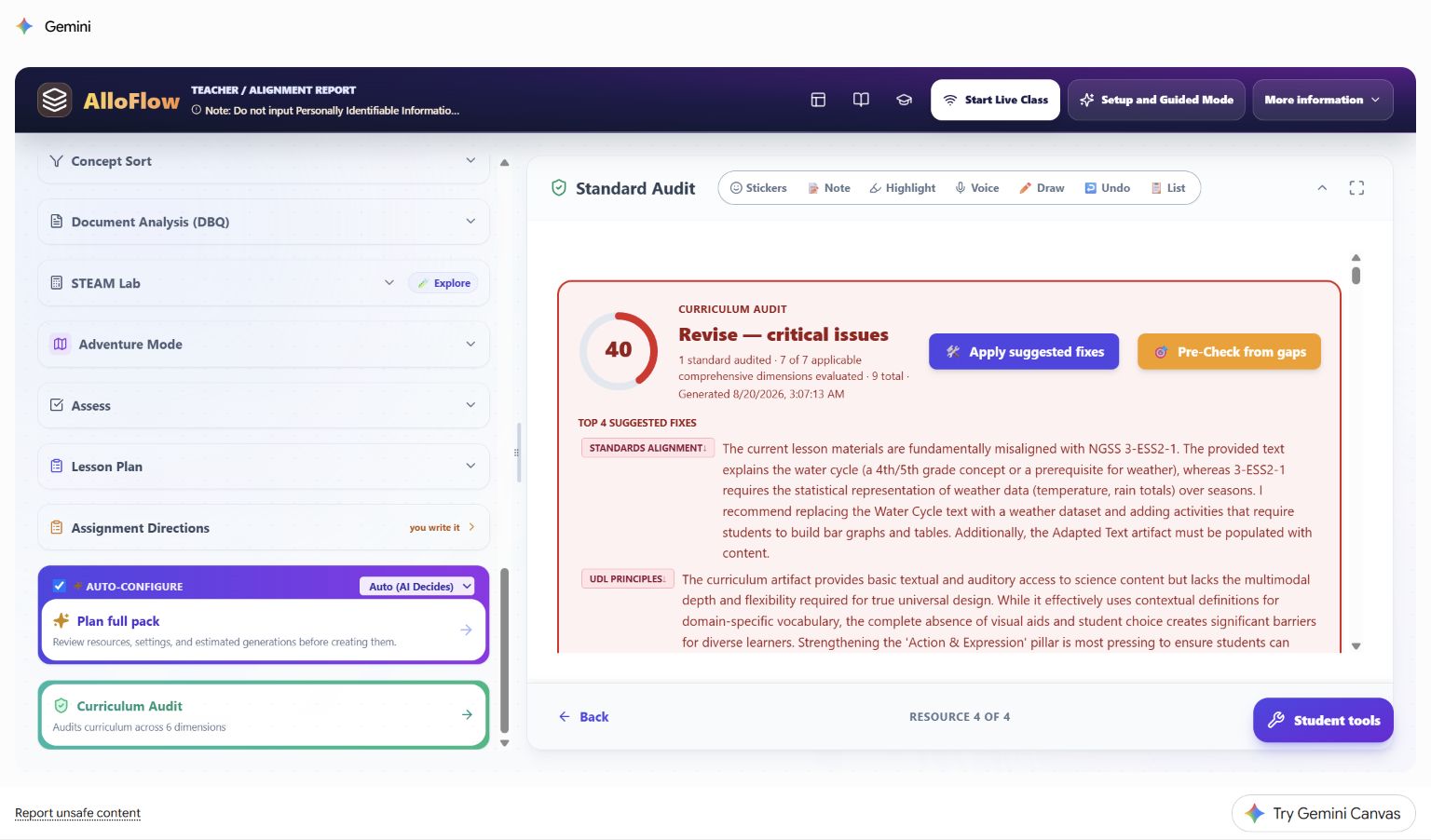Image resolution: width=1431 pixels, height=840 pixels.
Task: Collapse the Standard Audit panel with the chevron
Action: pyautogui.click(x=1322, y=188)
